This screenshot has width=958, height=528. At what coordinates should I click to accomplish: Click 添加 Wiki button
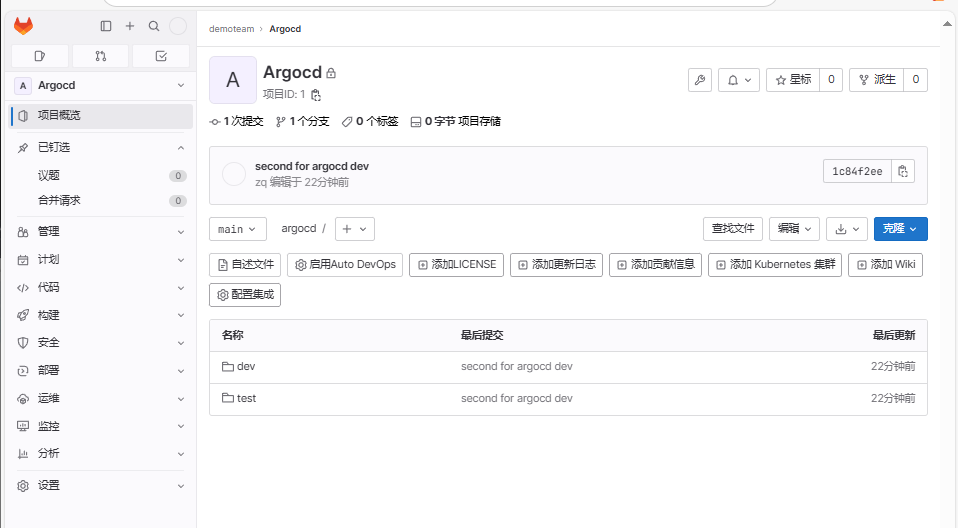pos(885,265)
